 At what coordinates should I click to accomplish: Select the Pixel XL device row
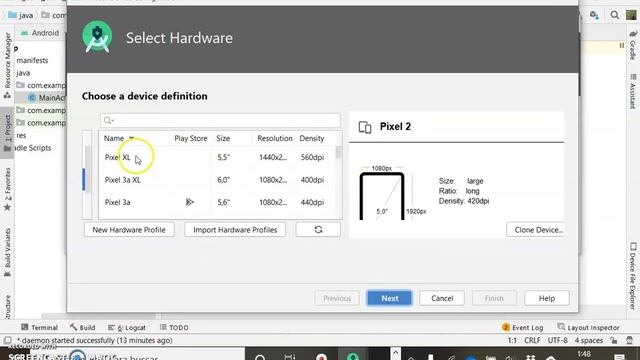click(217, 158)
